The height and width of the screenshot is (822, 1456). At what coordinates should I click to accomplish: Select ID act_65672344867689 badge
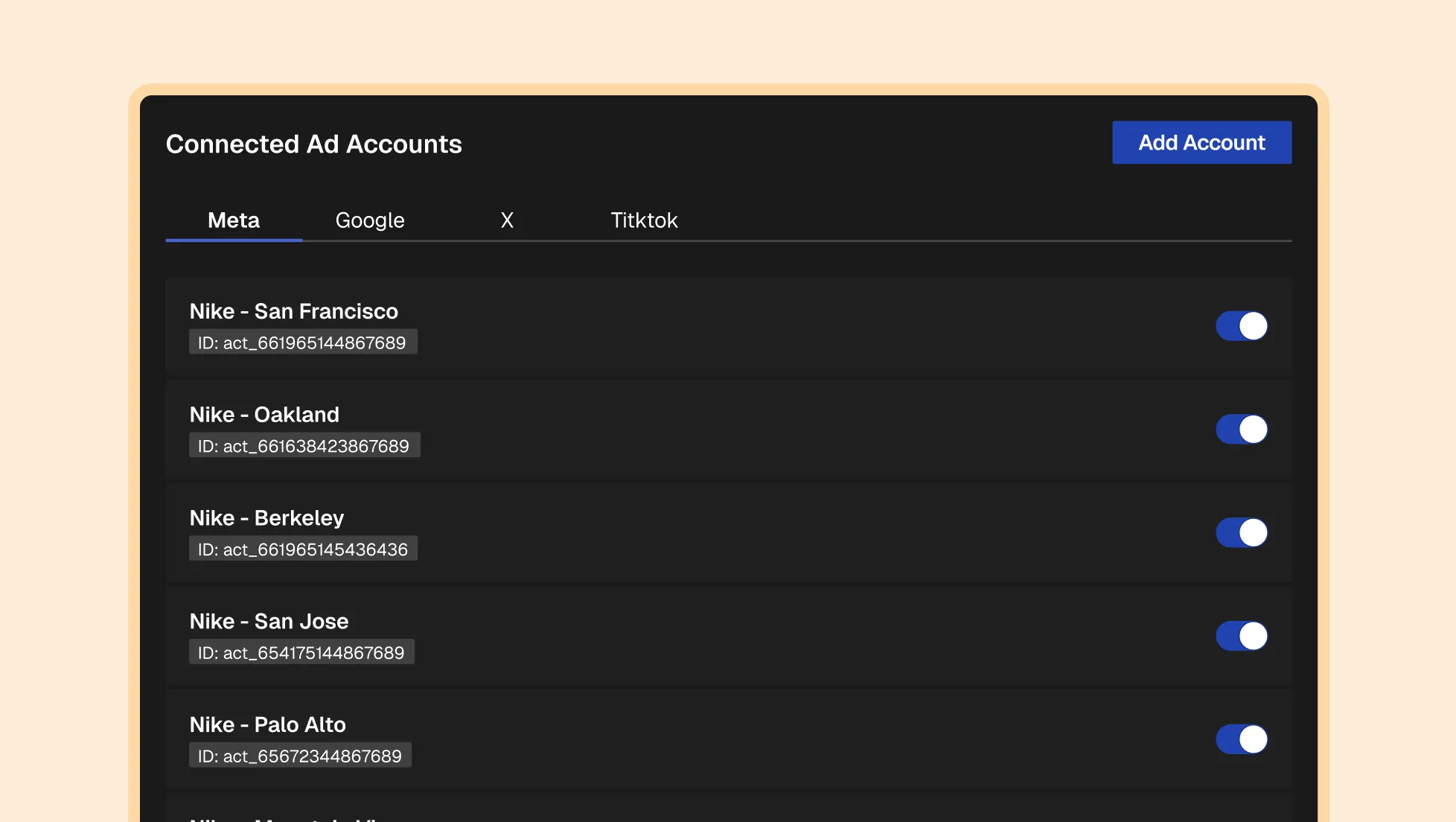click(x=300, y=756)
